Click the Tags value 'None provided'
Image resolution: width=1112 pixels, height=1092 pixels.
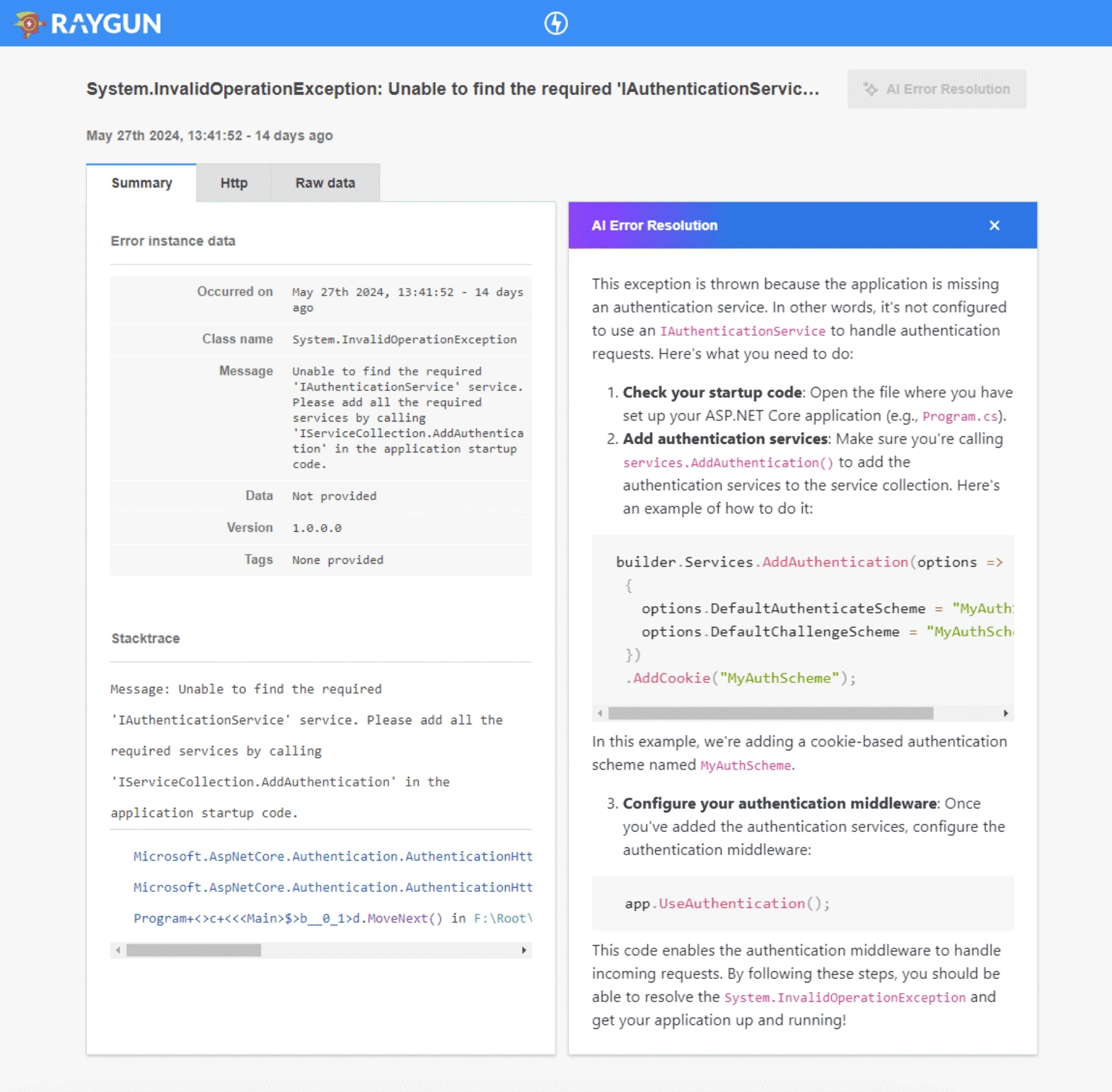(338, 559)
